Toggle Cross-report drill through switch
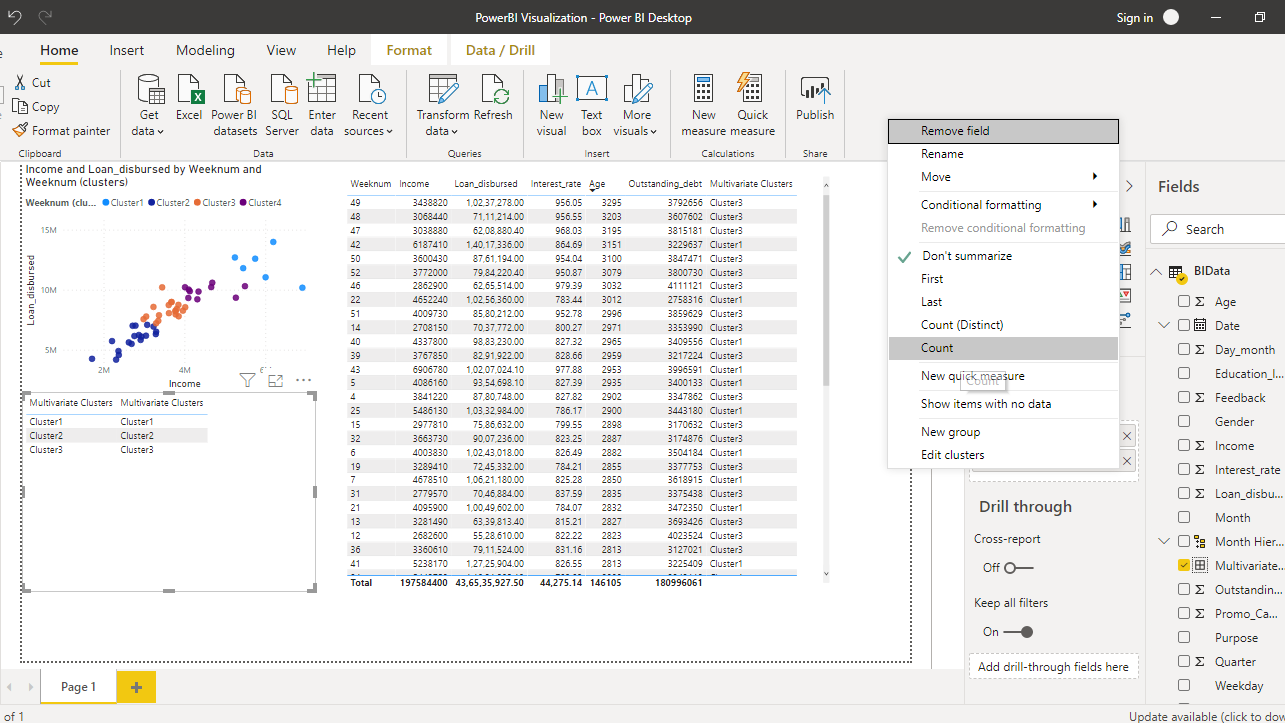Viewport: 1285px width, 723px height. [1019, 568]
